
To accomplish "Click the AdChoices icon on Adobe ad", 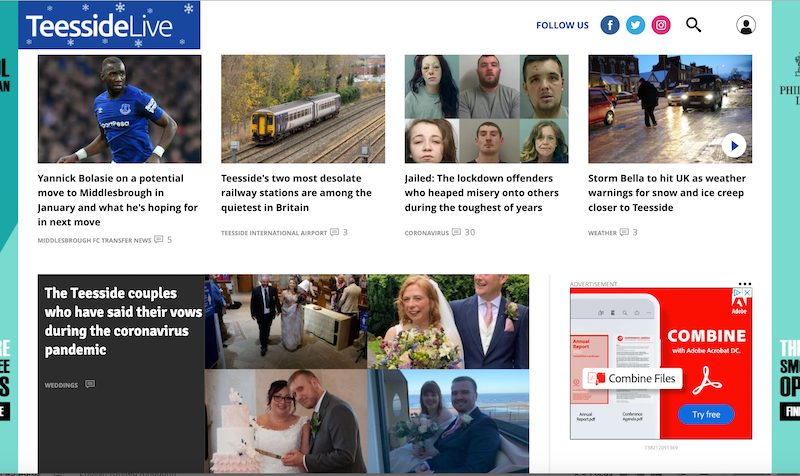I will pos(738,294).
